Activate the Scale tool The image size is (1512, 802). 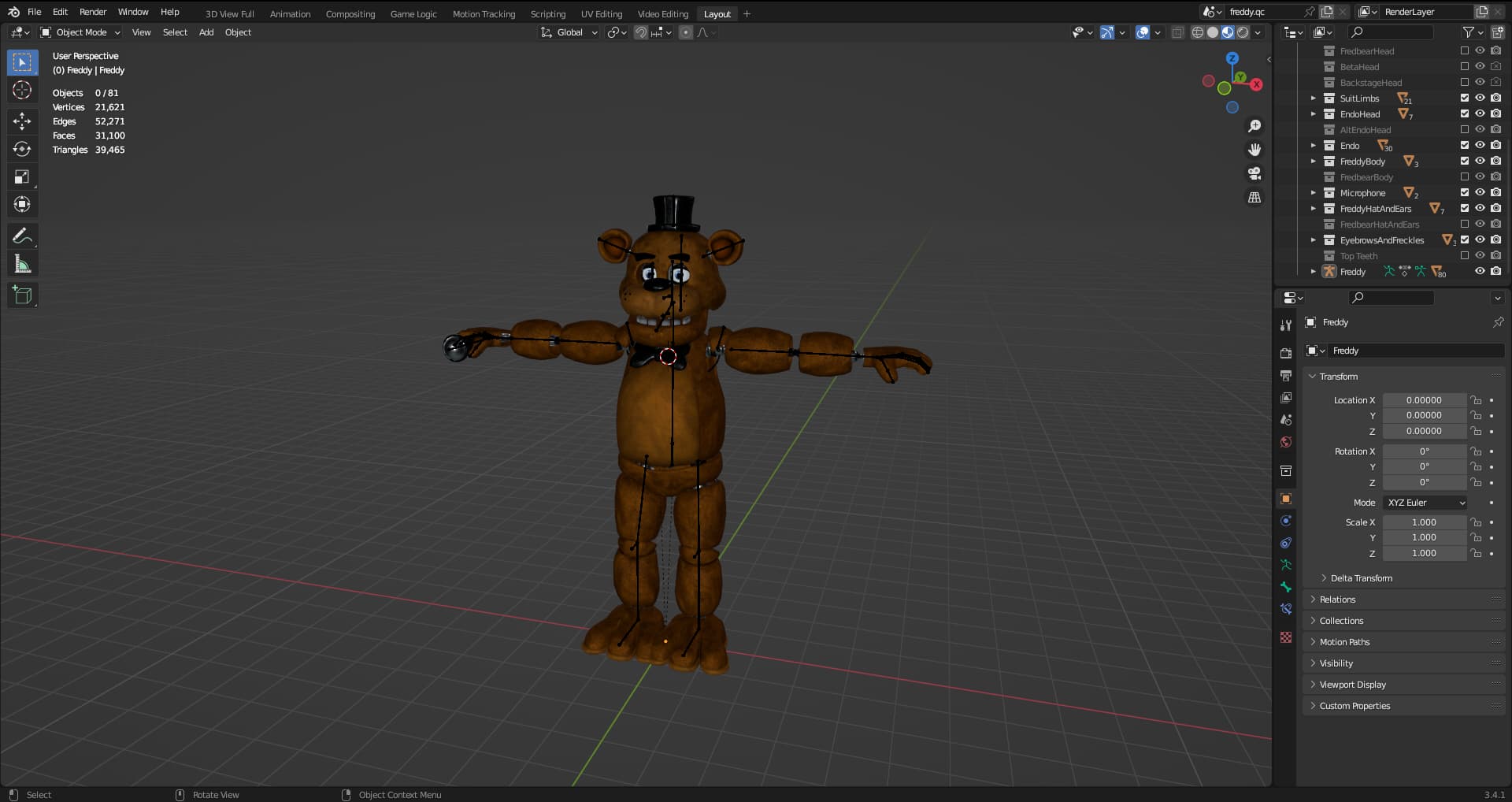(x=22, y=176)
